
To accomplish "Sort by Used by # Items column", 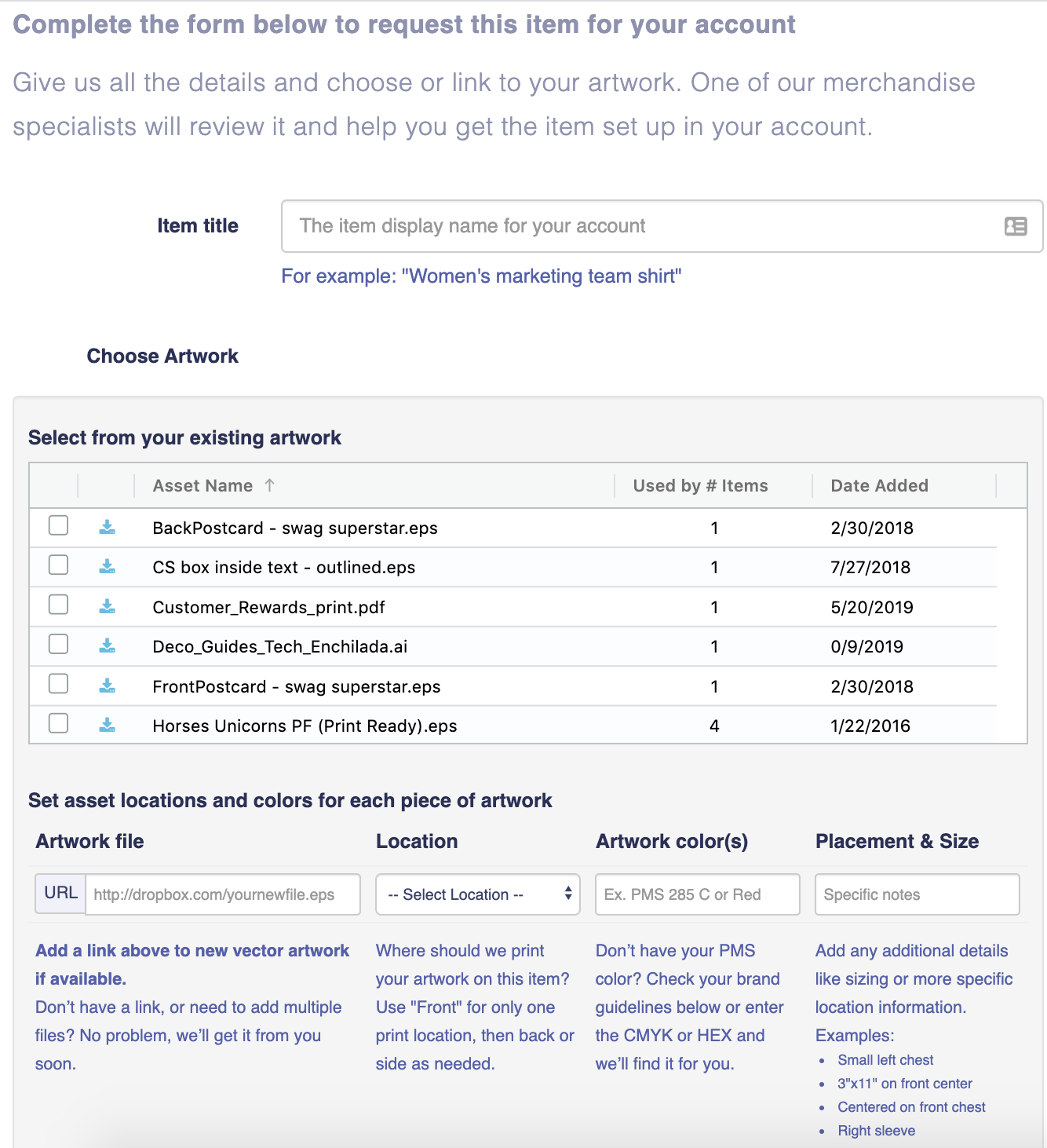I will [700, 486].
